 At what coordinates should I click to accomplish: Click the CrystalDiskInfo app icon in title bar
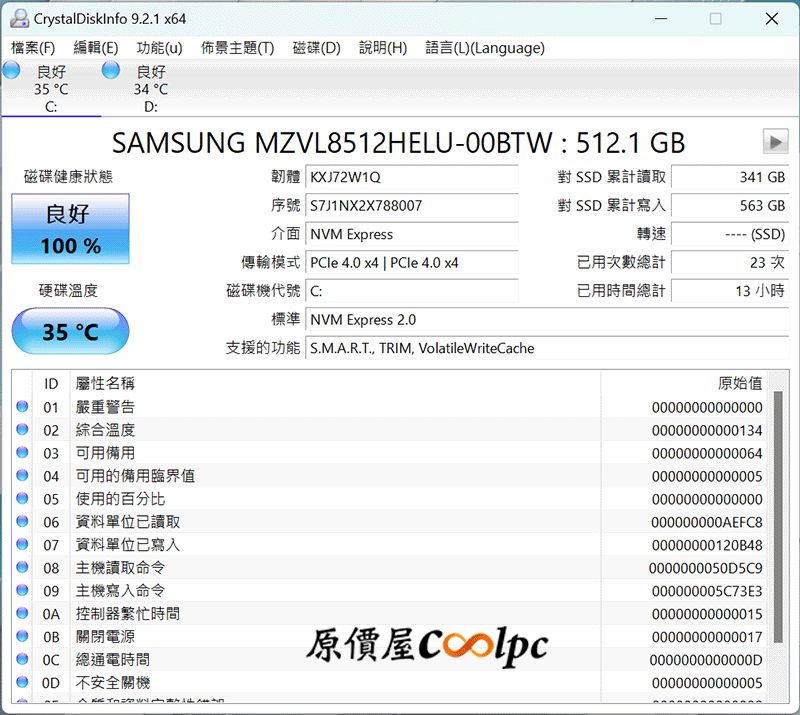pyautogui.click(x=19, y=19)
